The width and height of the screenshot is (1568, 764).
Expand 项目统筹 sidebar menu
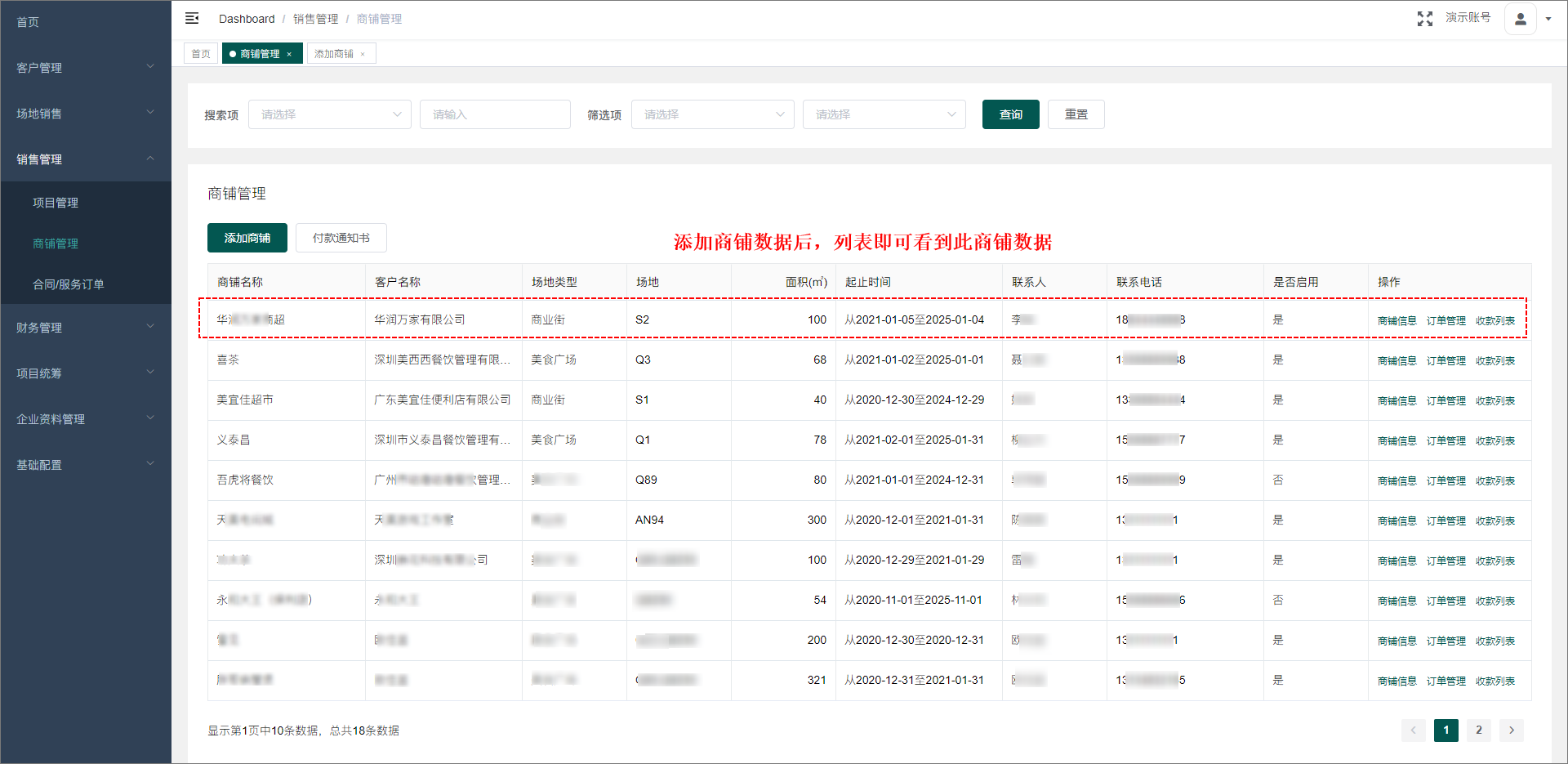86,373
